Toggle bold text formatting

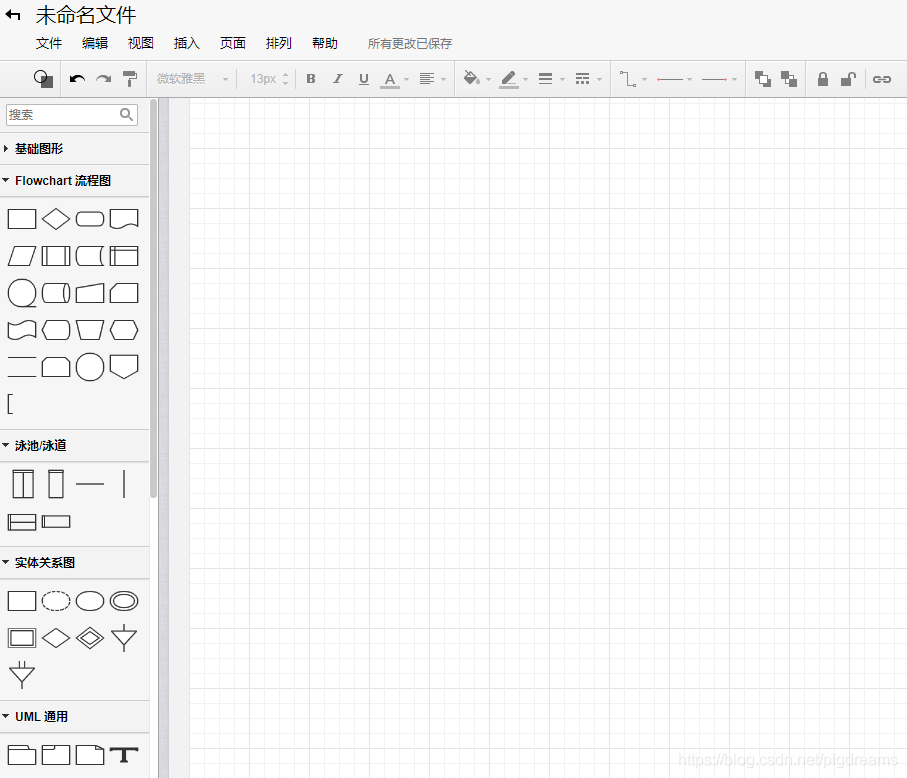(311, 79)
